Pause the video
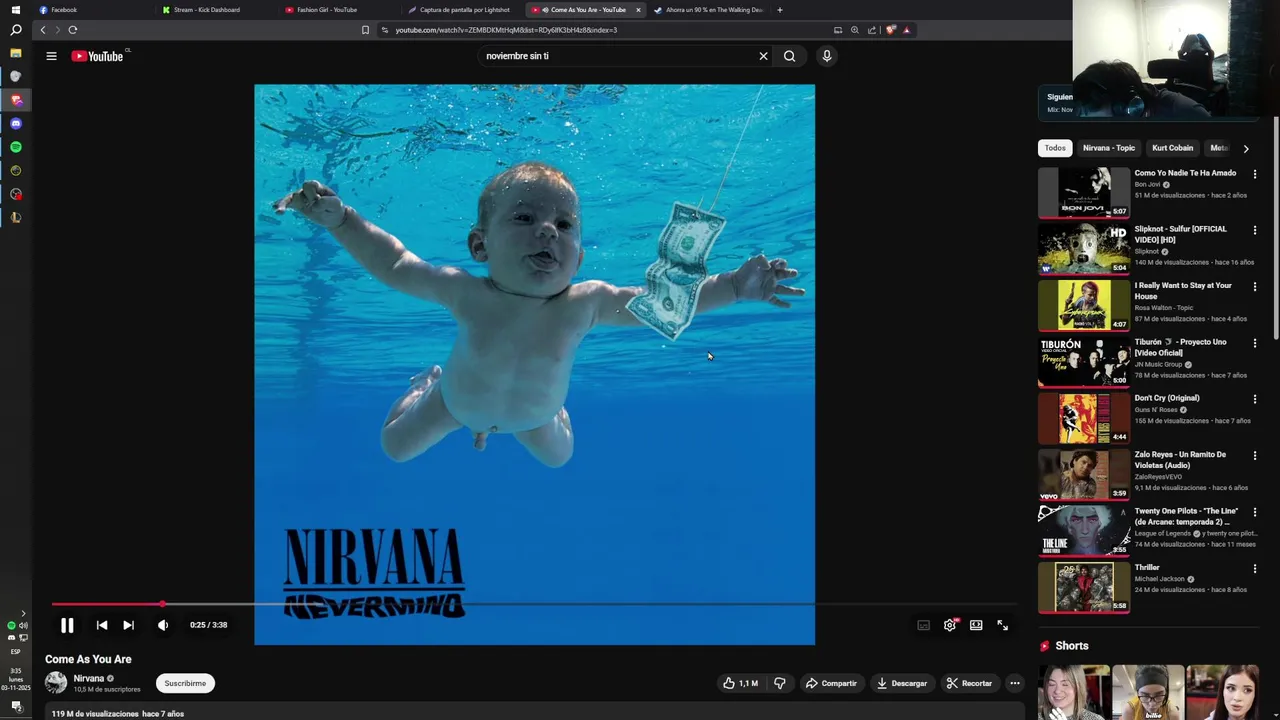The width and height of the screenshot is (1280, 720). pyautogui.click(x=67, y=625)
